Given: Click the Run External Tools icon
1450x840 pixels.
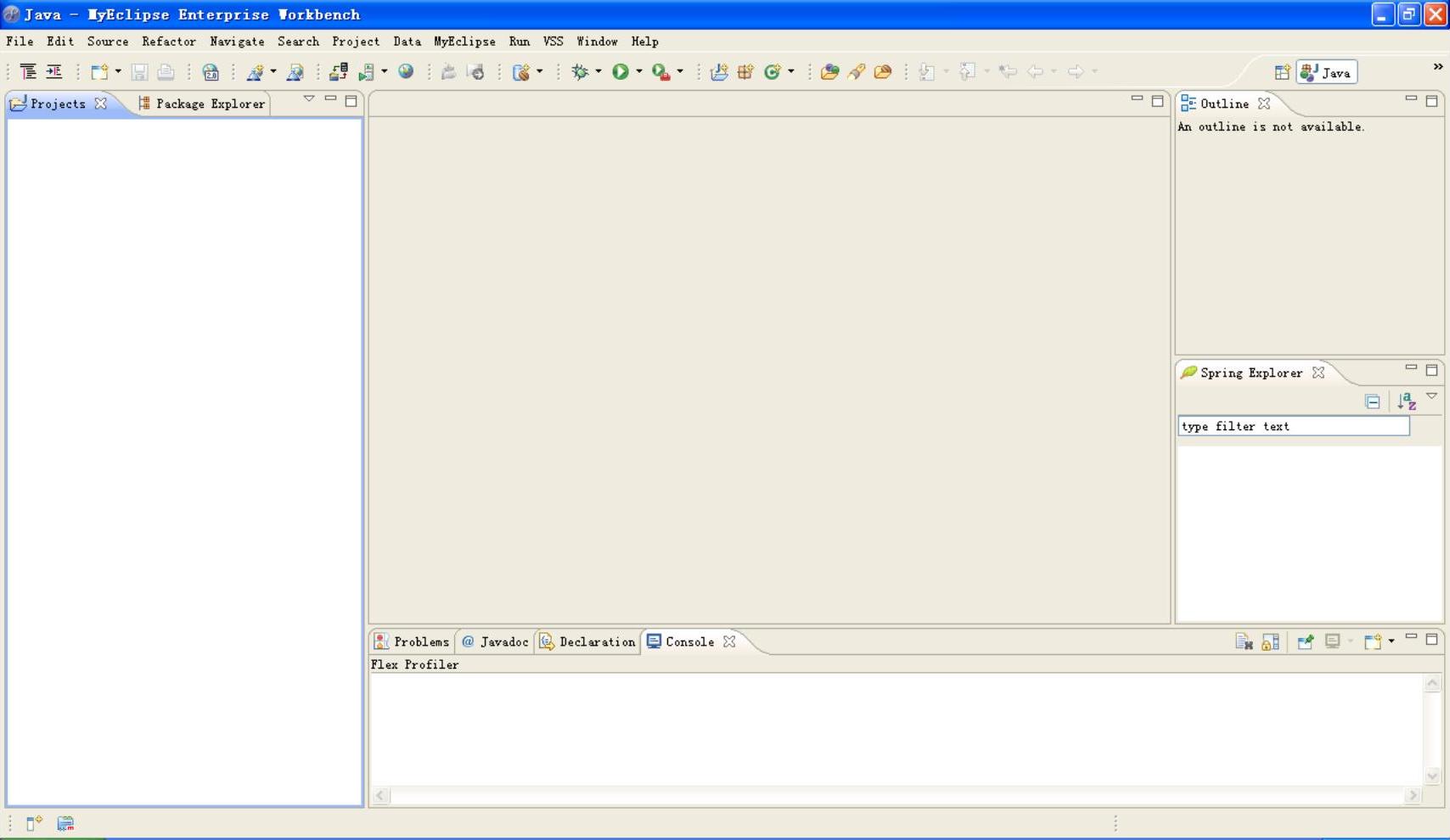Looking at the screenshot, I should 660,72.
